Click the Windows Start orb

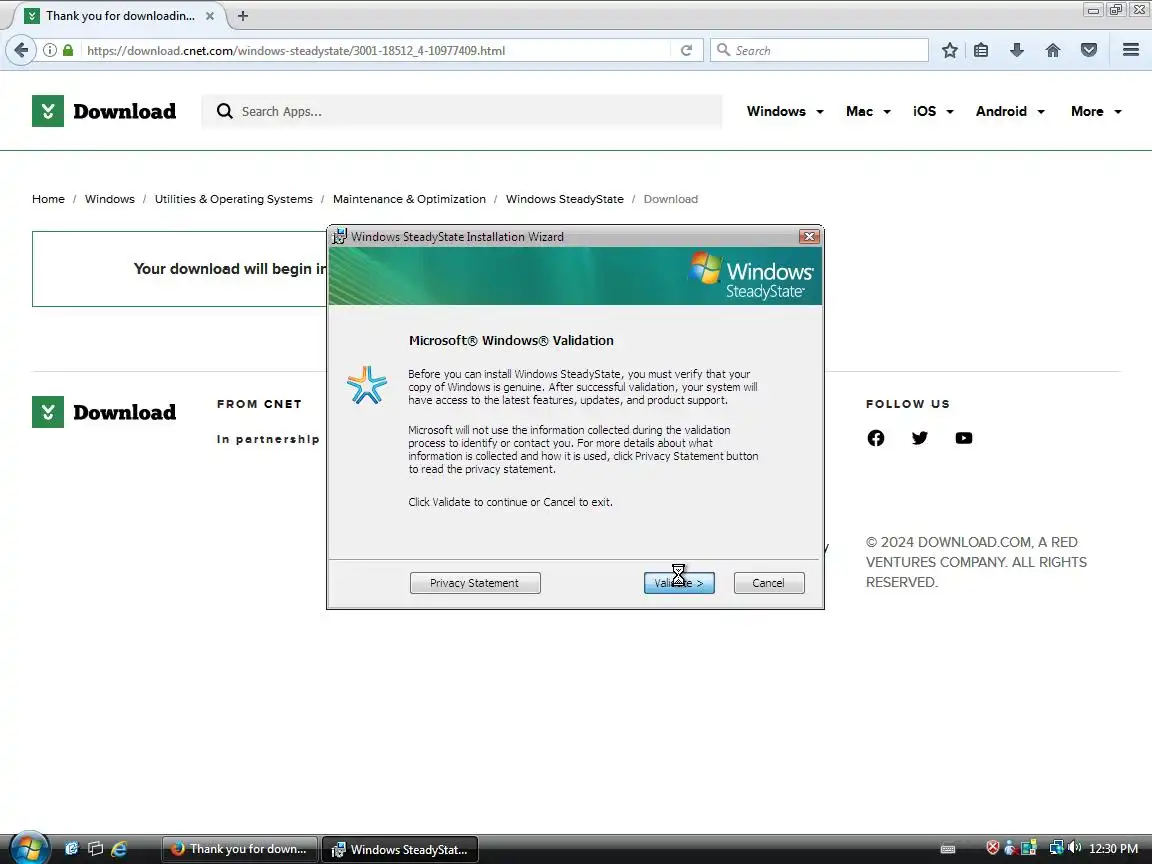(29, 849)
